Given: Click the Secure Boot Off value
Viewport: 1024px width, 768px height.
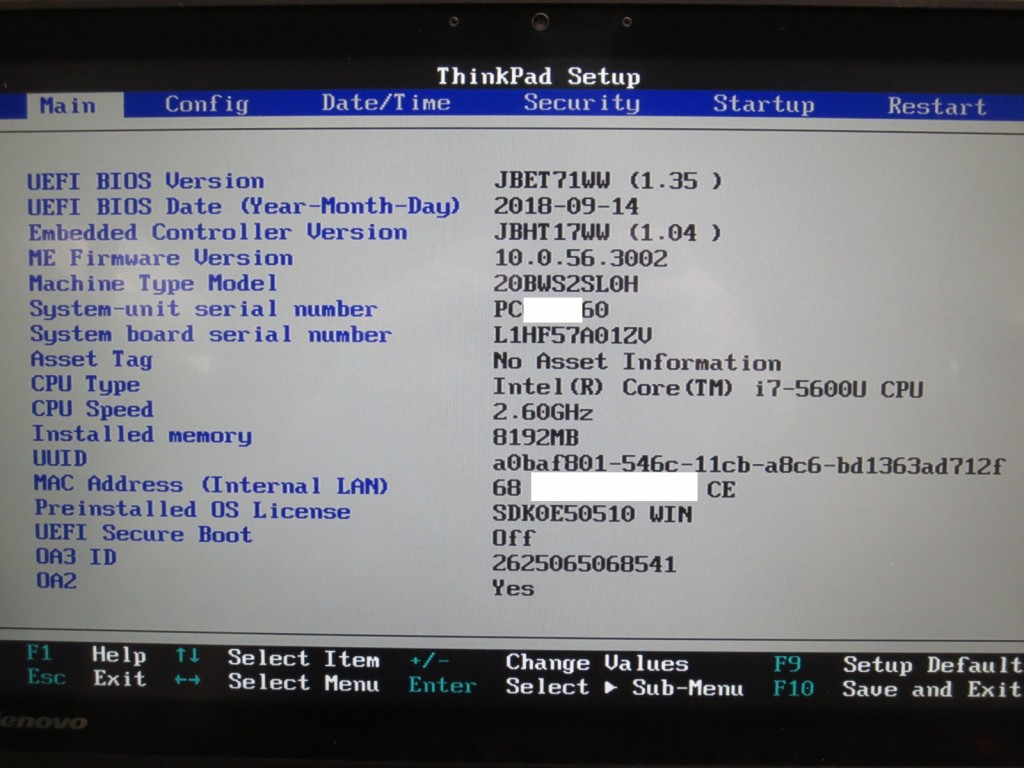Looking at the screenshot, I should pos(513,538).
